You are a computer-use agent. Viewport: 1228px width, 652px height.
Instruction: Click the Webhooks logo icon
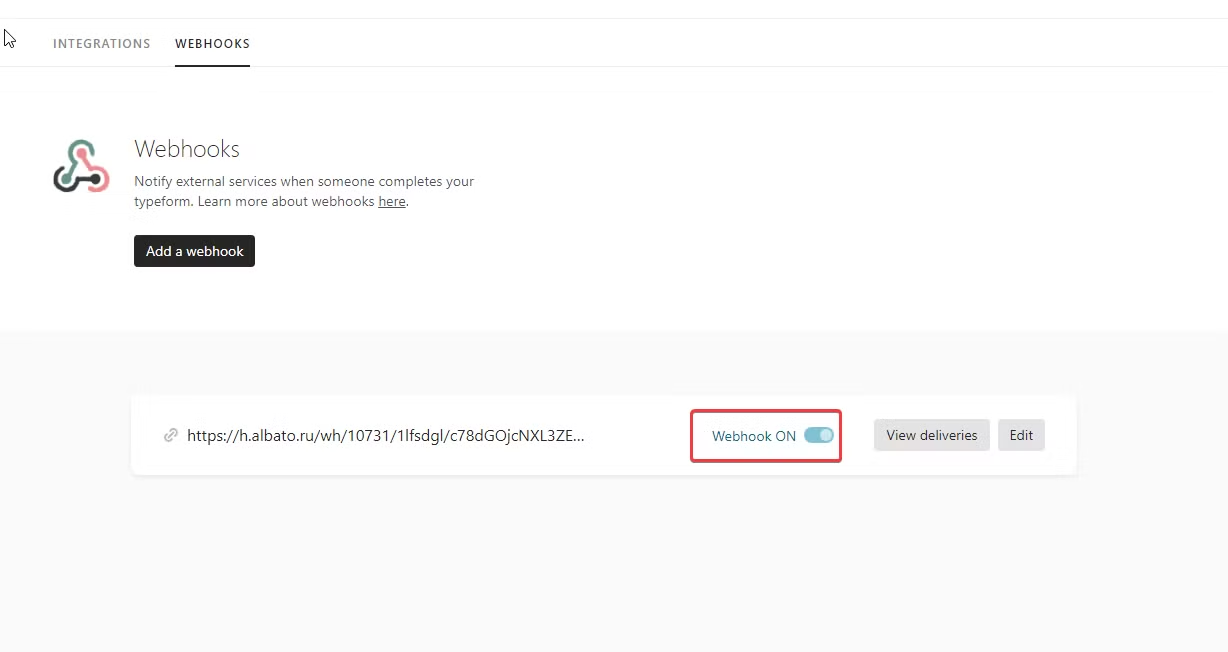tap(81, 167)
